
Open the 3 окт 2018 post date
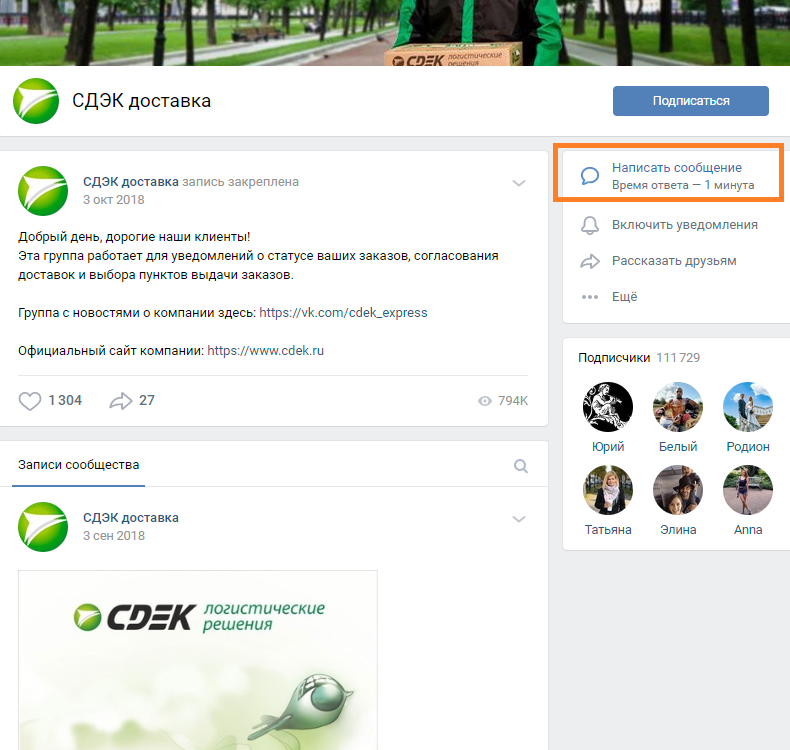coord(113,199)
